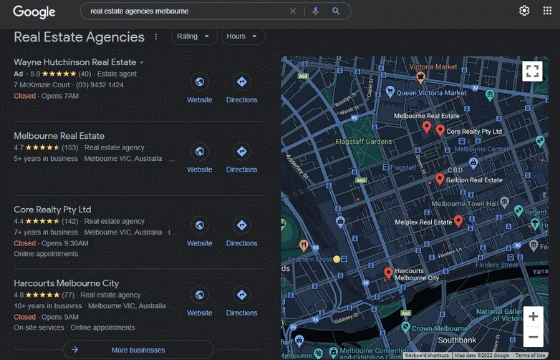
Task: Select the Core Realty Pty Ltd map pin
Action: pos(440,130)
